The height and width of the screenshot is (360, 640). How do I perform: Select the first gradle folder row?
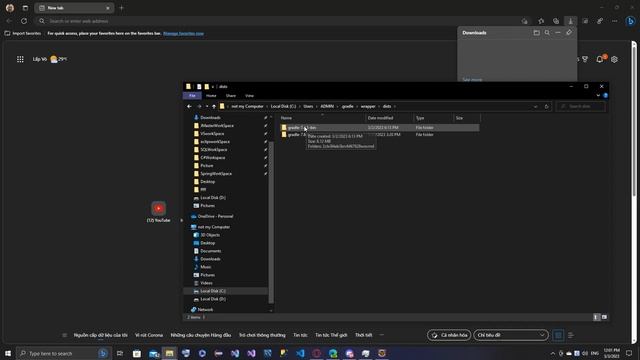click(x=380, y=128)
